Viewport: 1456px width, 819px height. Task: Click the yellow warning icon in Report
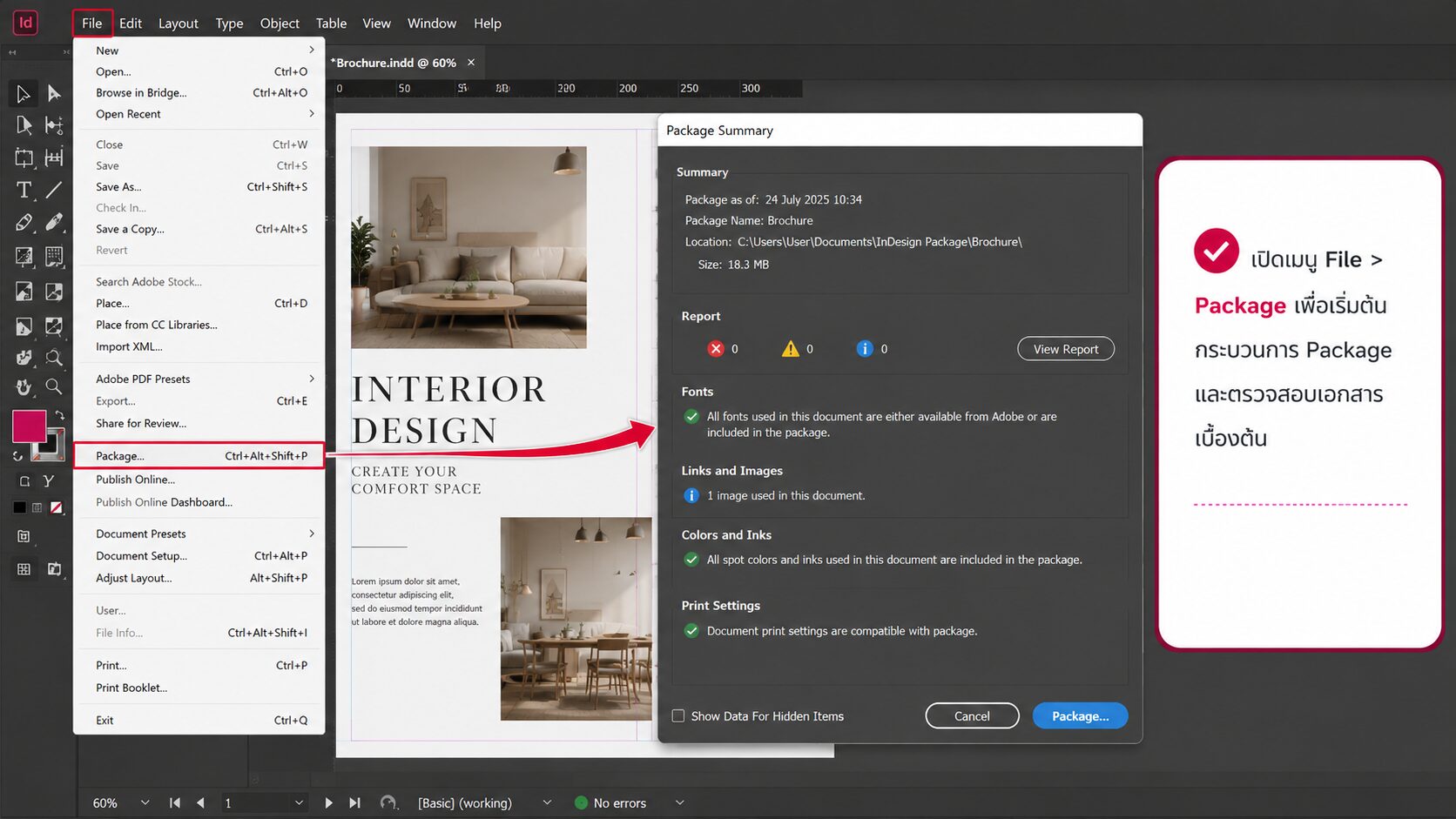[x=790, y=349]
